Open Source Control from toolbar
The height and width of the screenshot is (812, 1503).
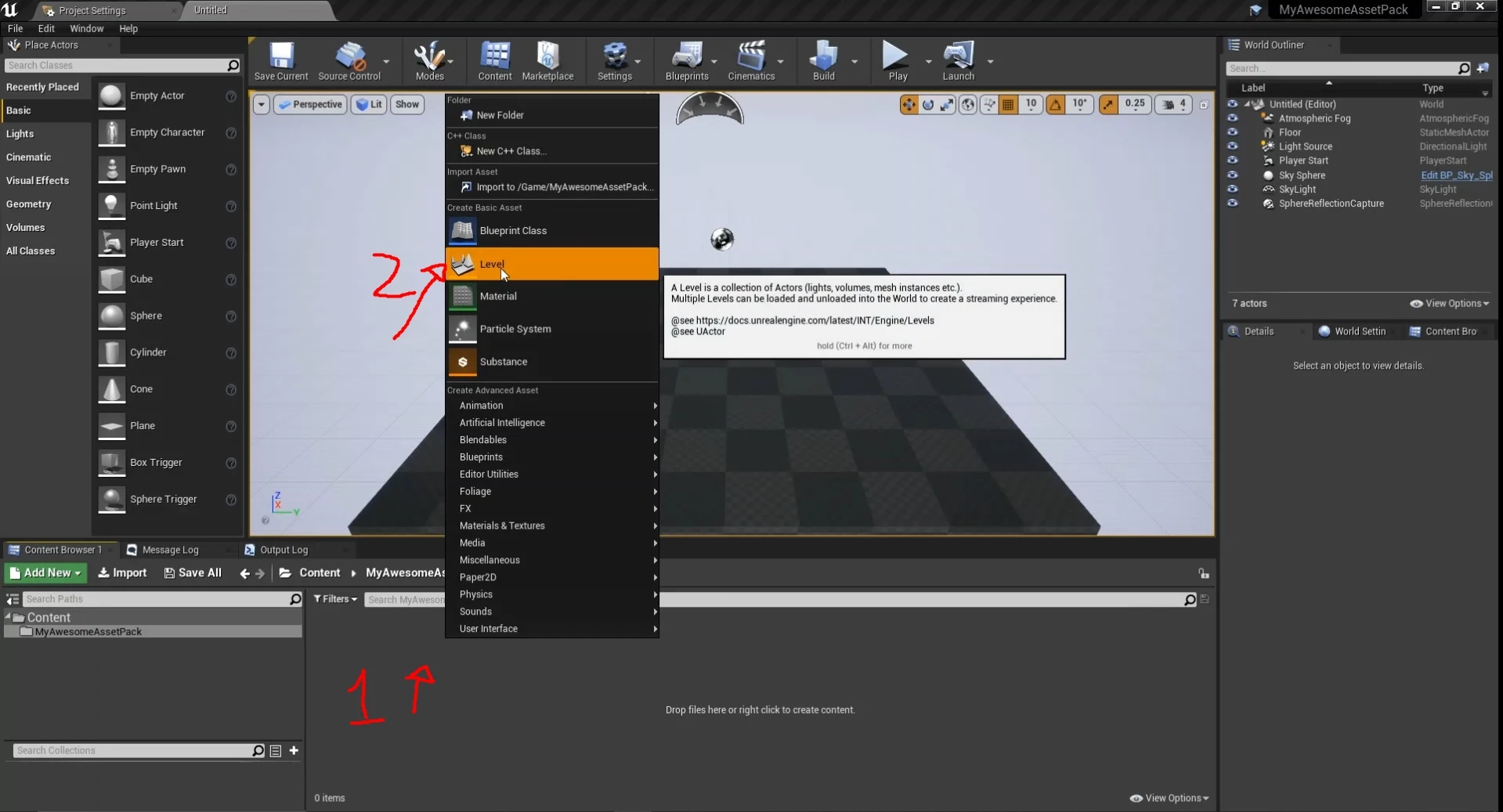(x=349, y=62)
